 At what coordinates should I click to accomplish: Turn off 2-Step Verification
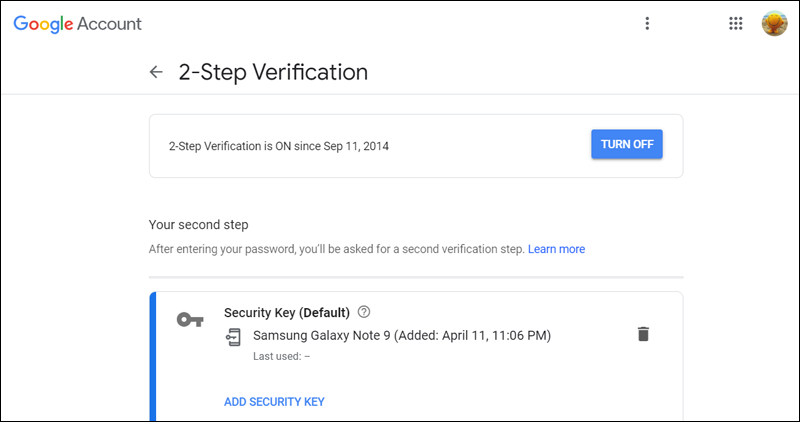click(627, 144)
